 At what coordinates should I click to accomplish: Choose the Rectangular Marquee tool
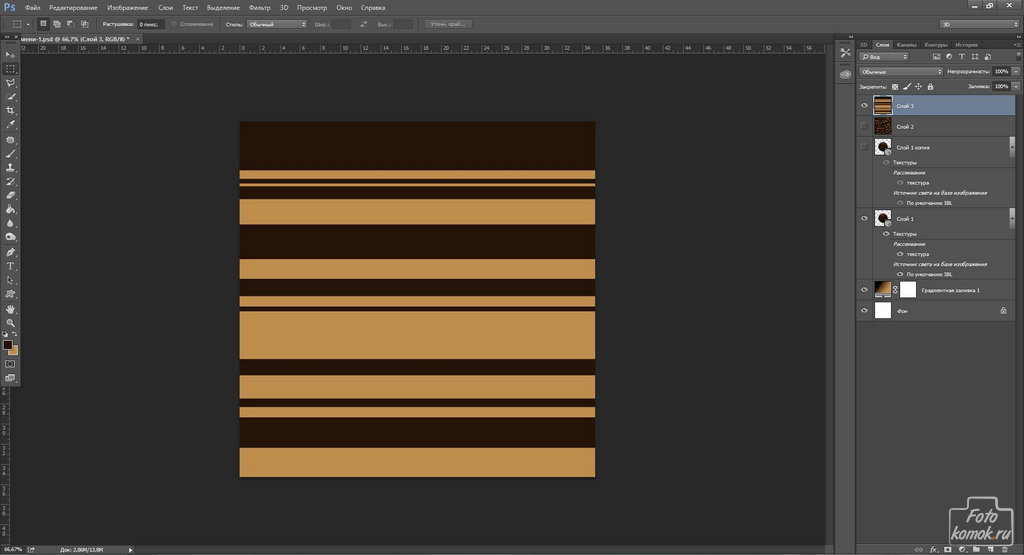(11, 68)
